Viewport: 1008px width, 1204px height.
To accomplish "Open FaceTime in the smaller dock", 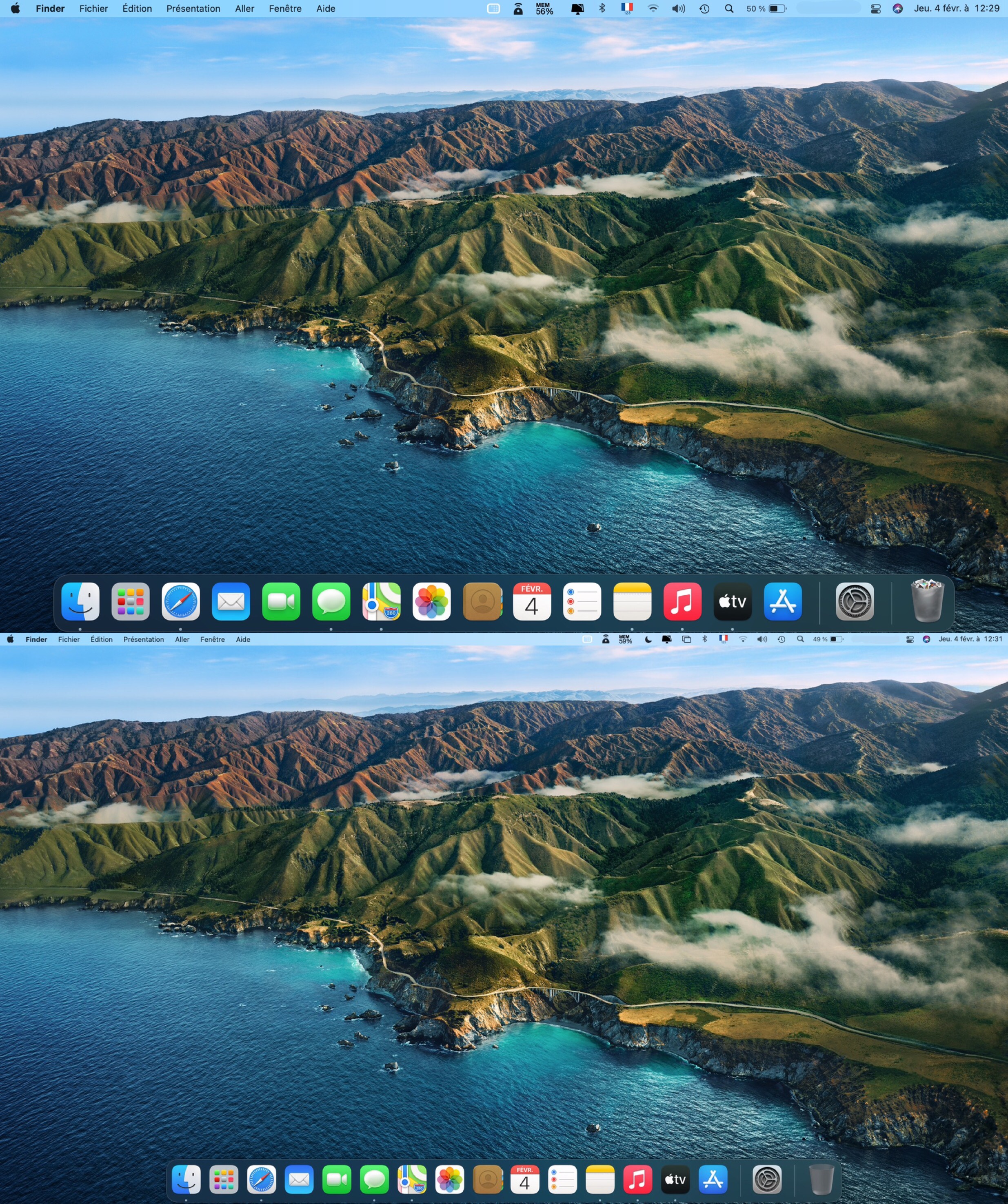I will click(337, 1180).
